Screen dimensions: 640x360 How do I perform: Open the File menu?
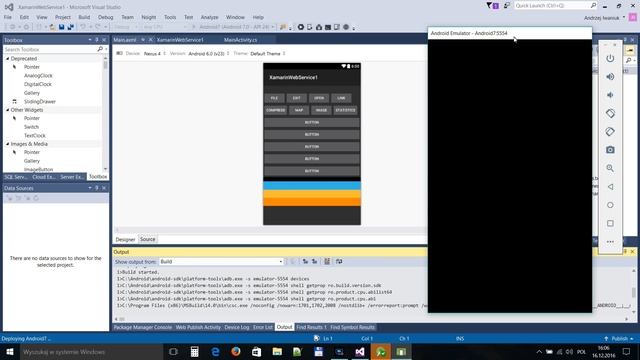pyautogui.click(x=7, y=17)
